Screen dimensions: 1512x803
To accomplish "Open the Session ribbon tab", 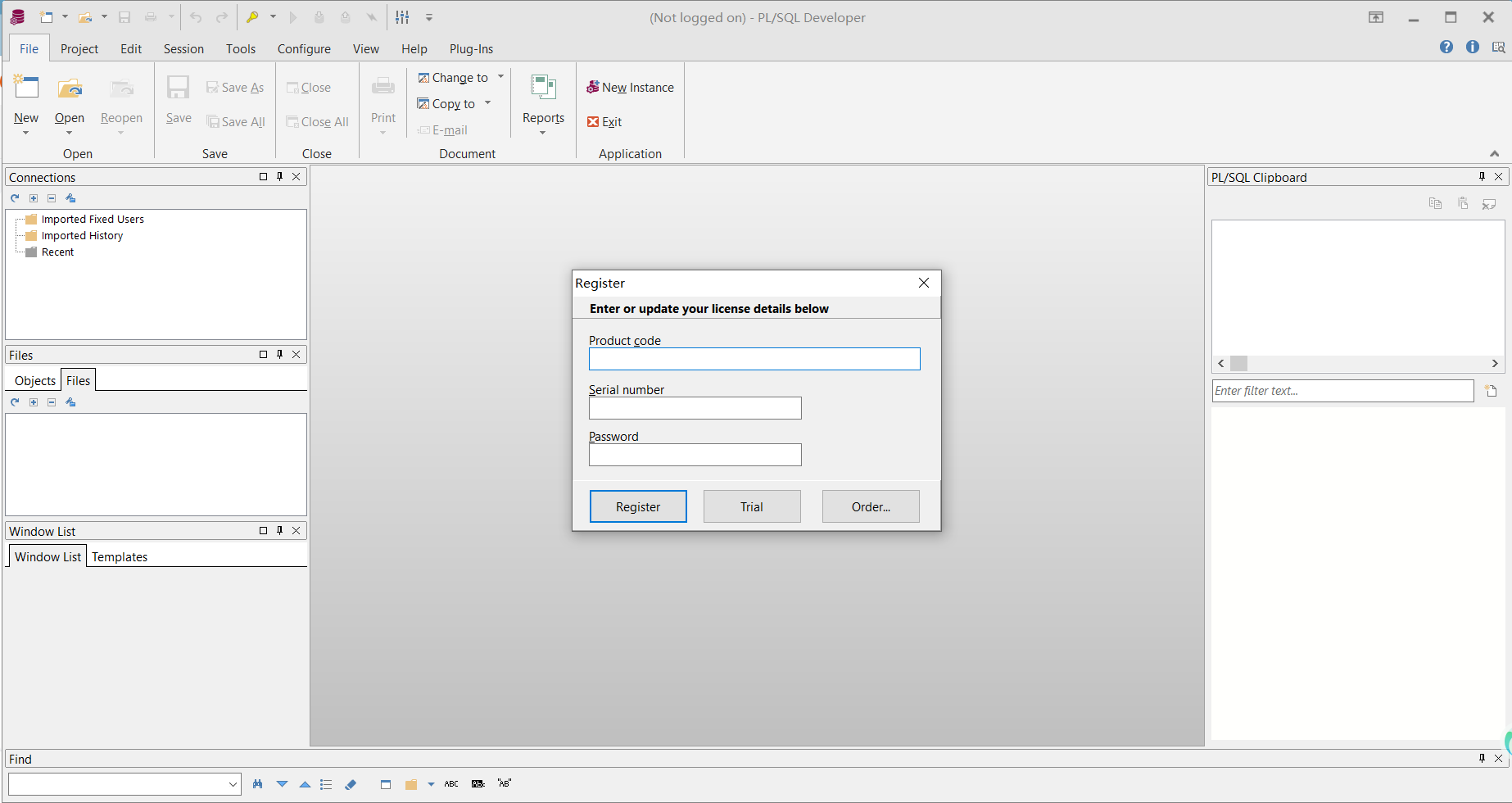I will click(x=183, y=49).
